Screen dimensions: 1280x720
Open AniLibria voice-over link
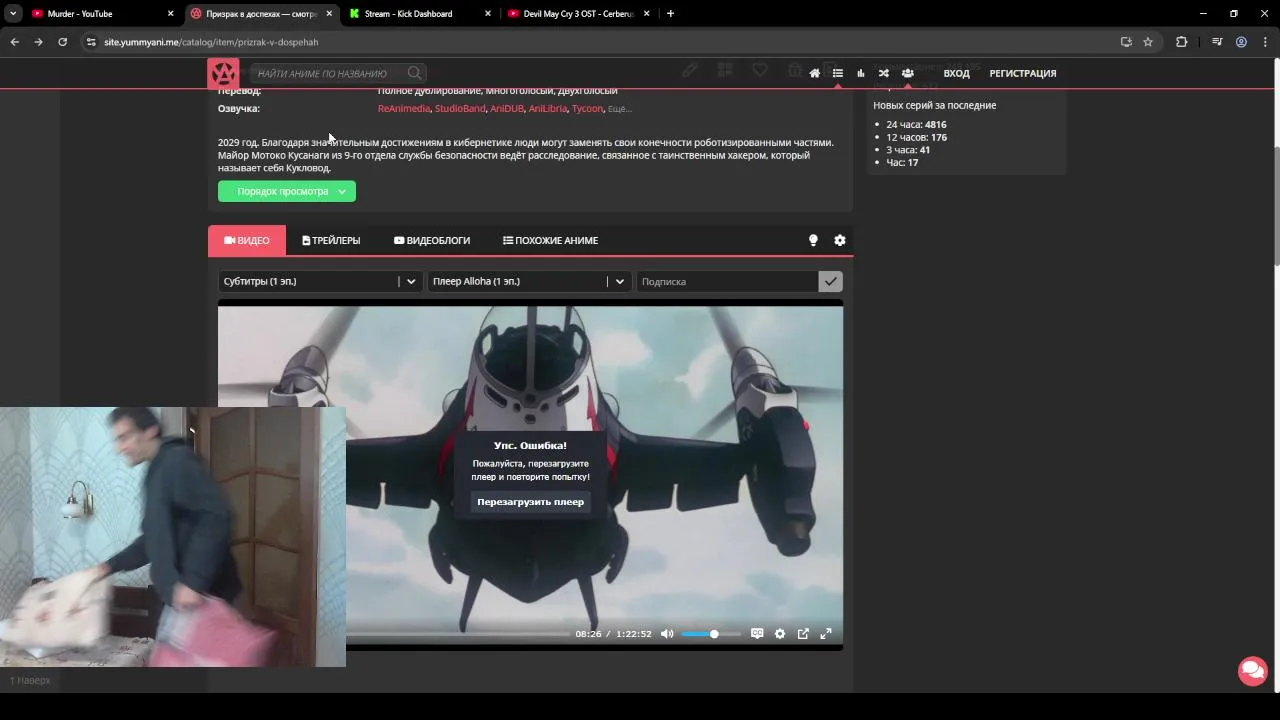click(x=548, y=108)
